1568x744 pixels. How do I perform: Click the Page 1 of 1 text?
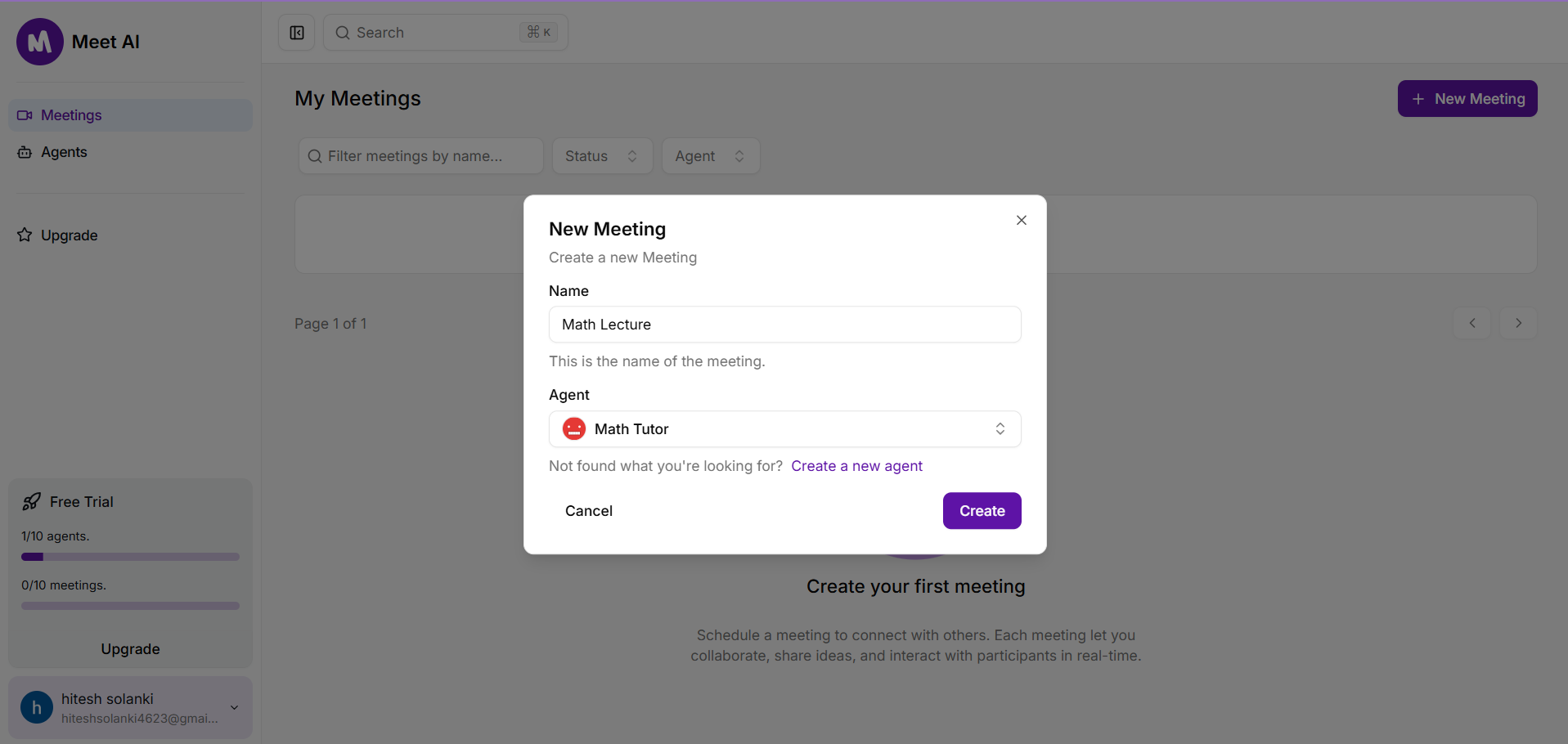tap(330, 324)
